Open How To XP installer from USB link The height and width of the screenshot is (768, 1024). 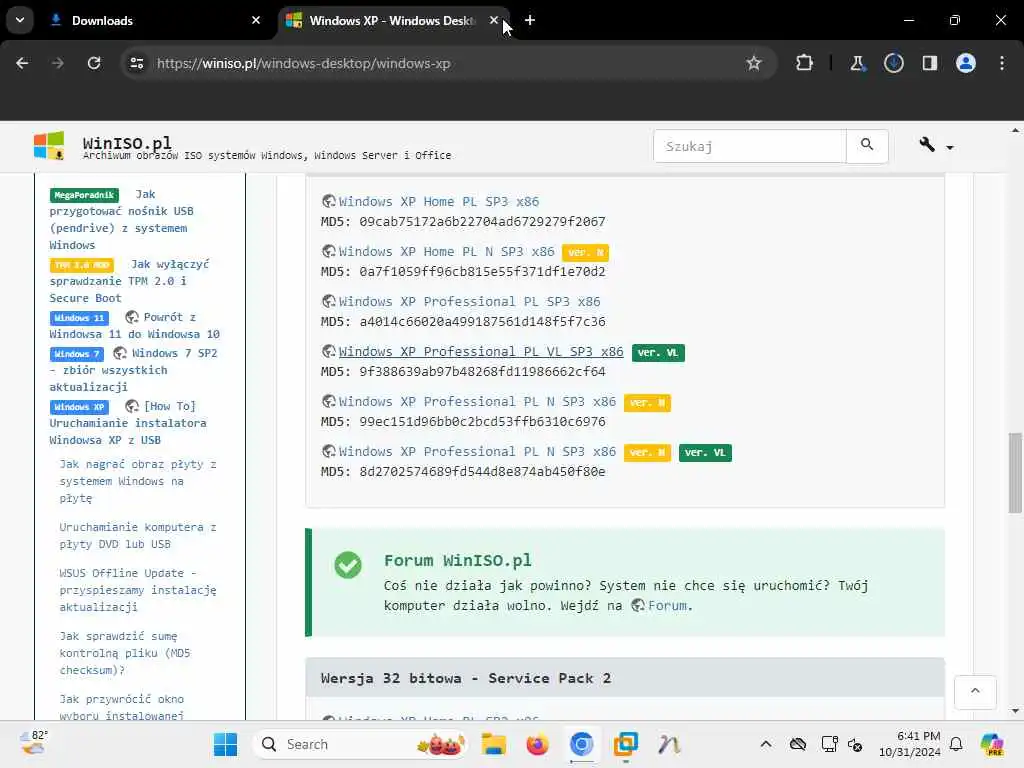(128, 423)
